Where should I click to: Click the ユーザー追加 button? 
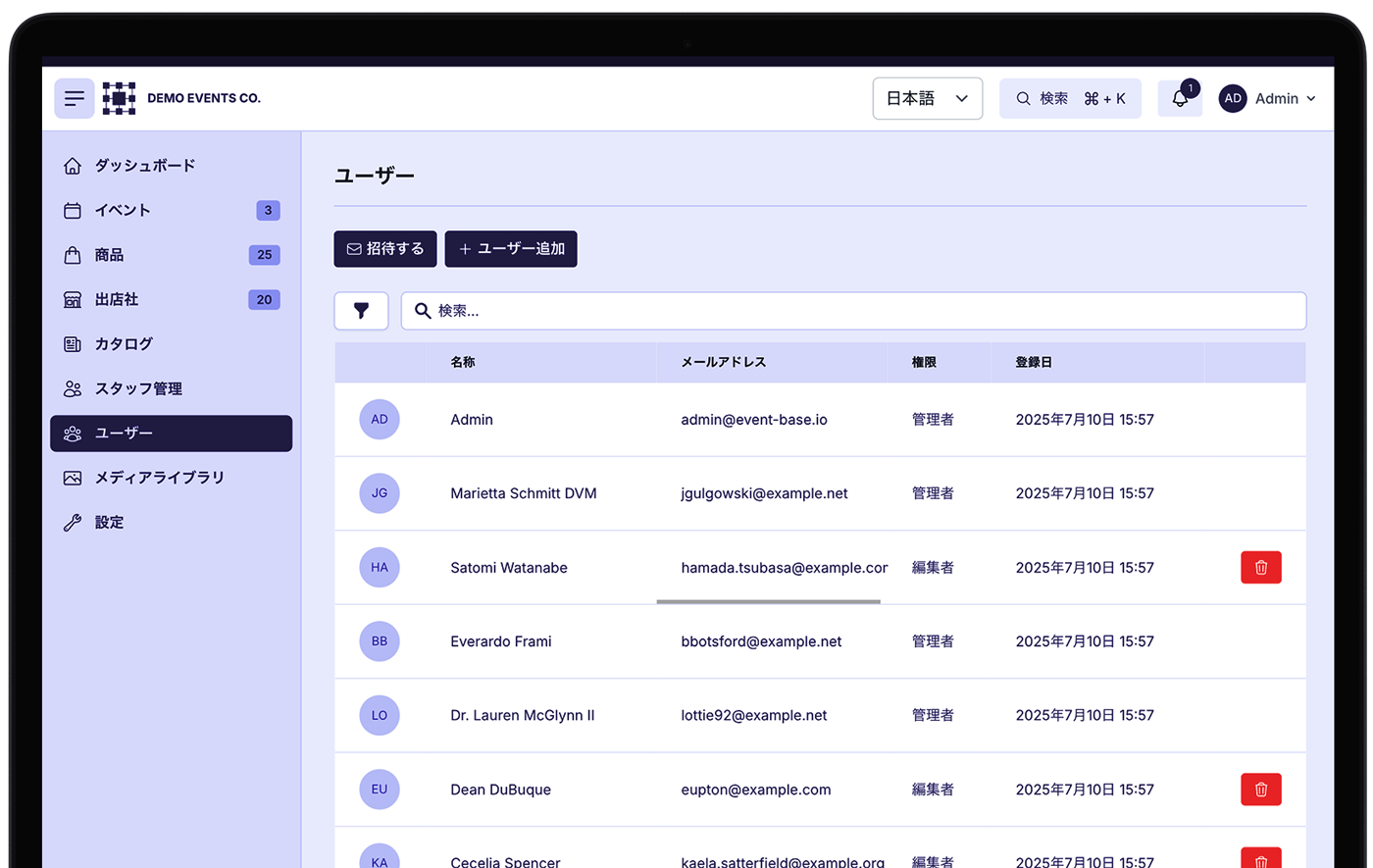tap(511, 249)
